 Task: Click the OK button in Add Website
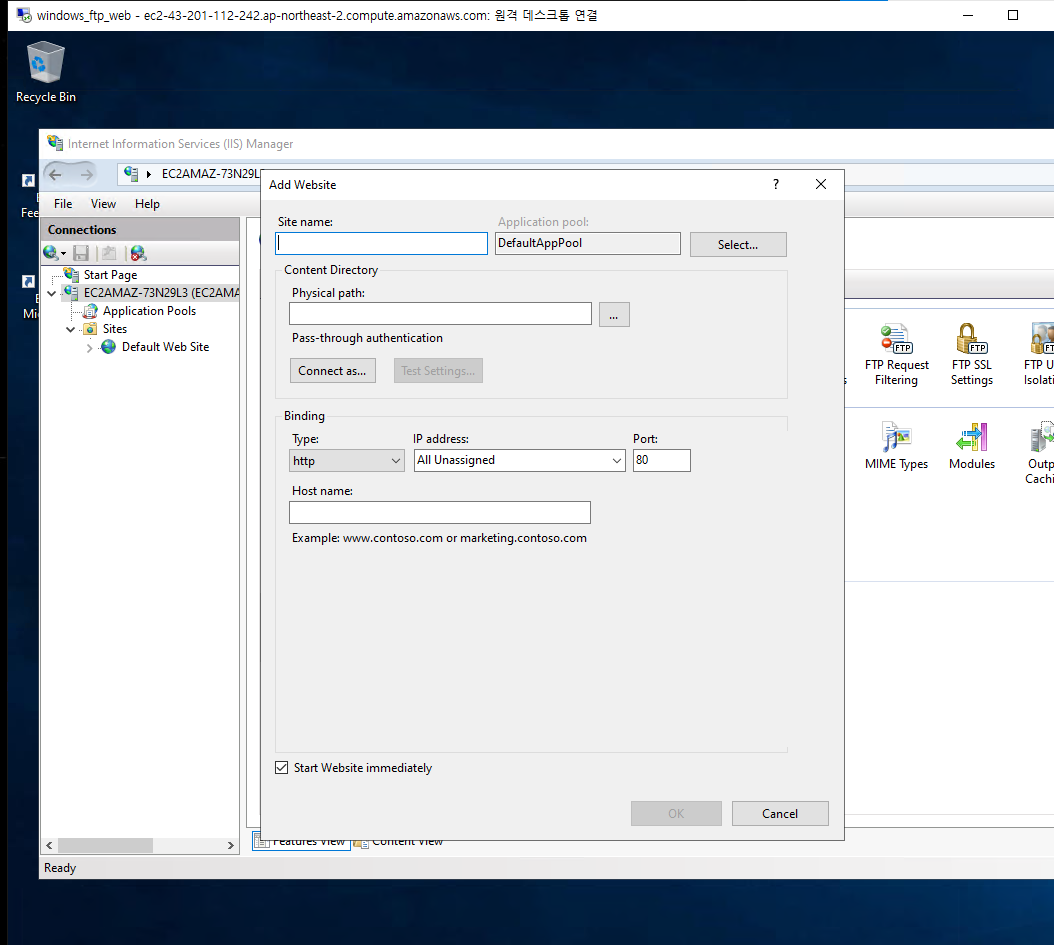point(676,813)
